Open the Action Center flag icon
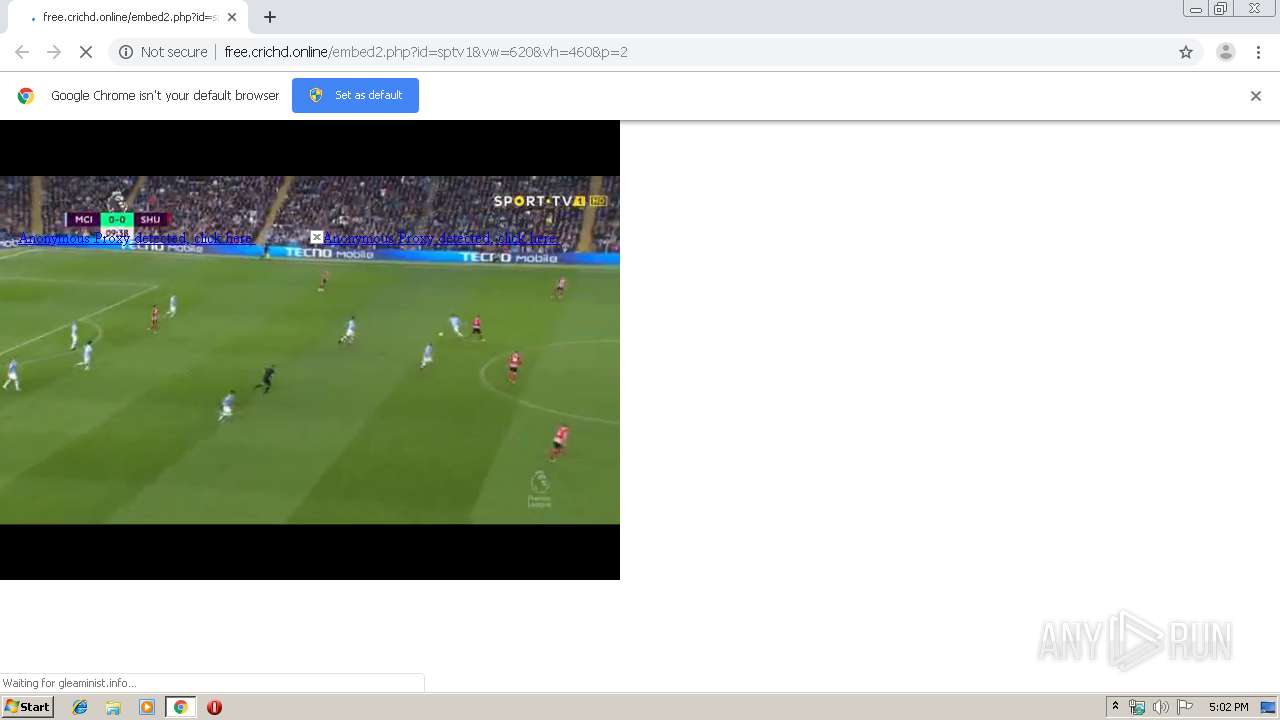 [x=1185, y=707]
